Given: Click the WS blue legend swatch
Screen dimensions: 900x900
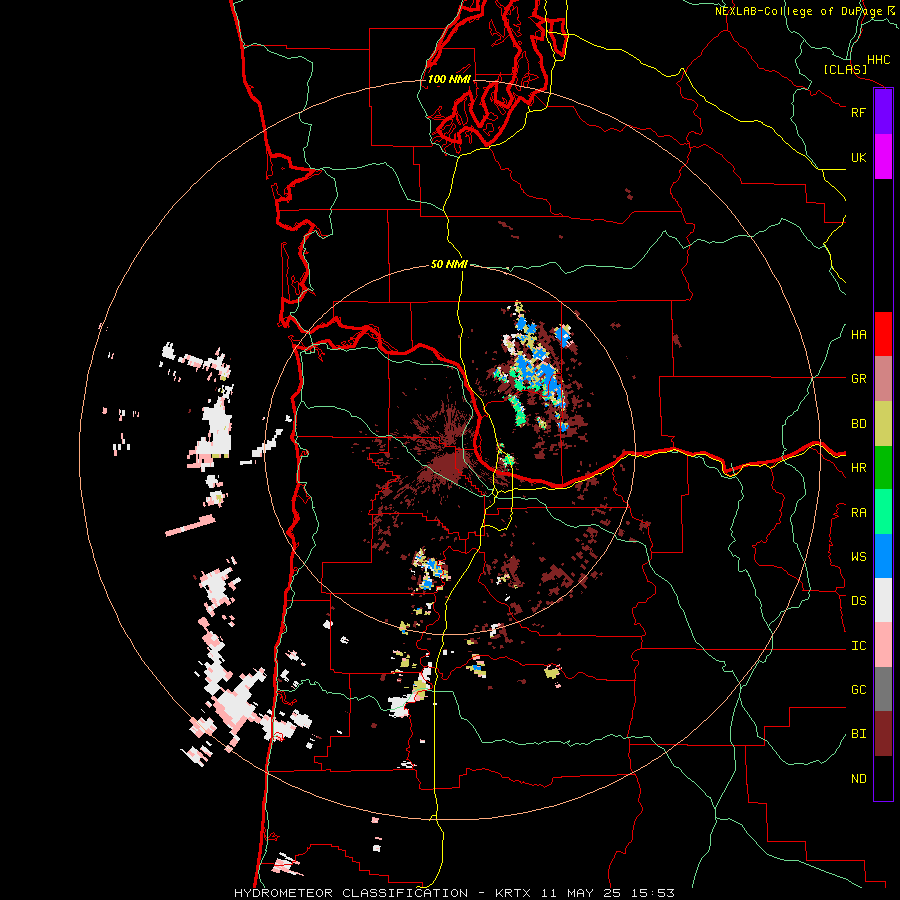Looking at the screenshot, I should (x=883, y=556).
